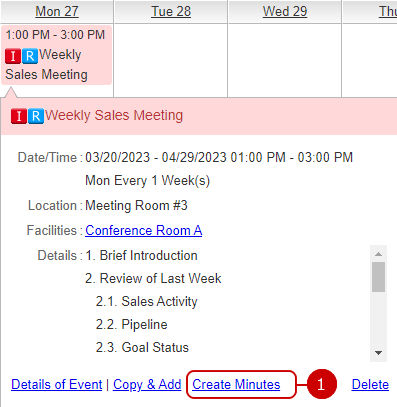Click the empty Tue 28 calendar cell
The image size is (397, 407).
171,61
